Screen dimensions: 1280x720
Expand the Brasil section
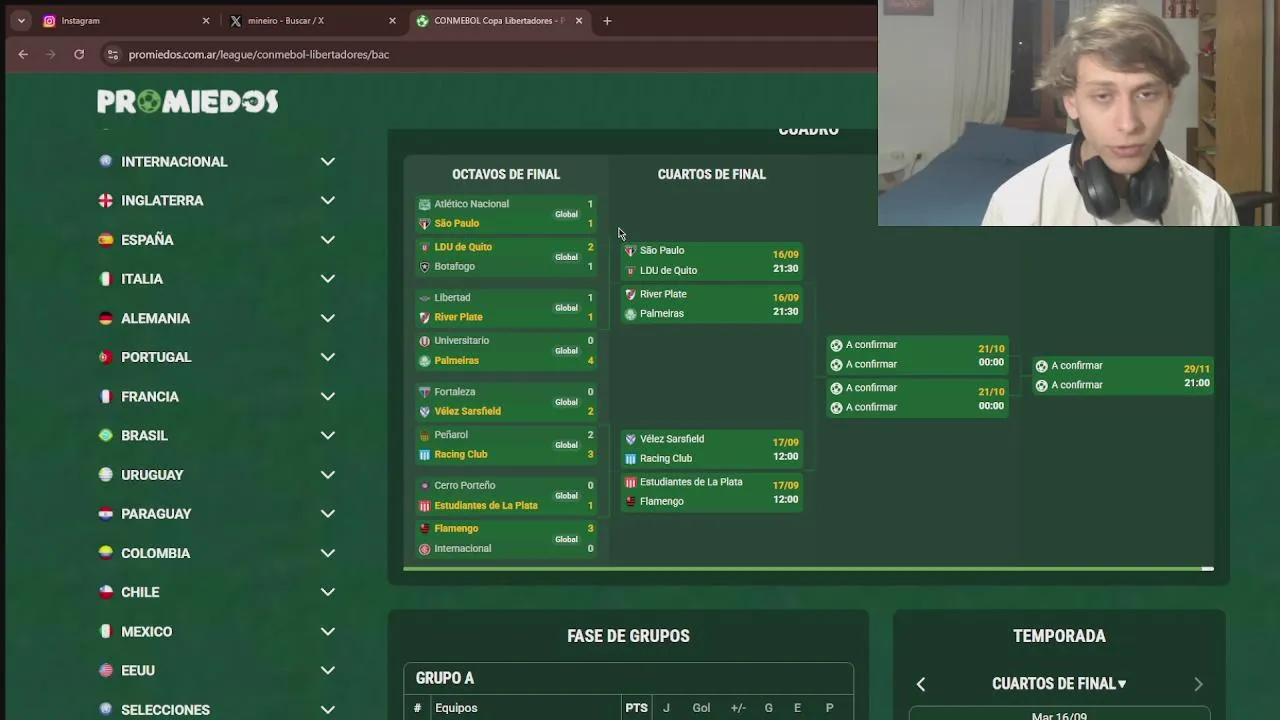[x=327, y=435]
